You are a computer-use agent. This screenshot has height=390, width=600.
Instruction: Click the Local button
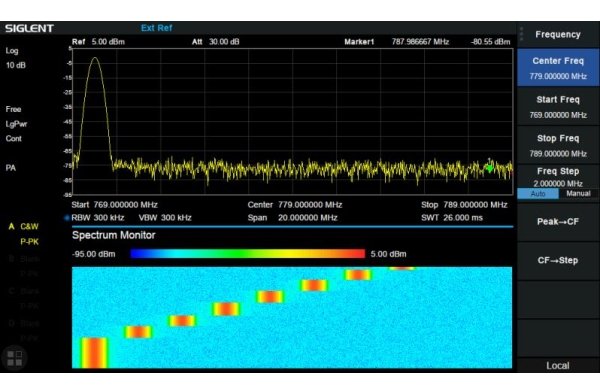tap(558, 366)
